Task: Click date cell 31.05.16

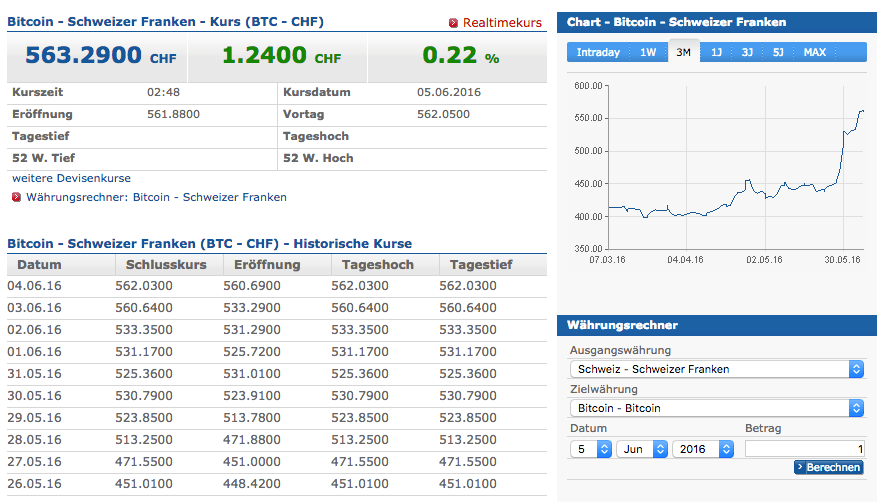Action: point(34,374)
